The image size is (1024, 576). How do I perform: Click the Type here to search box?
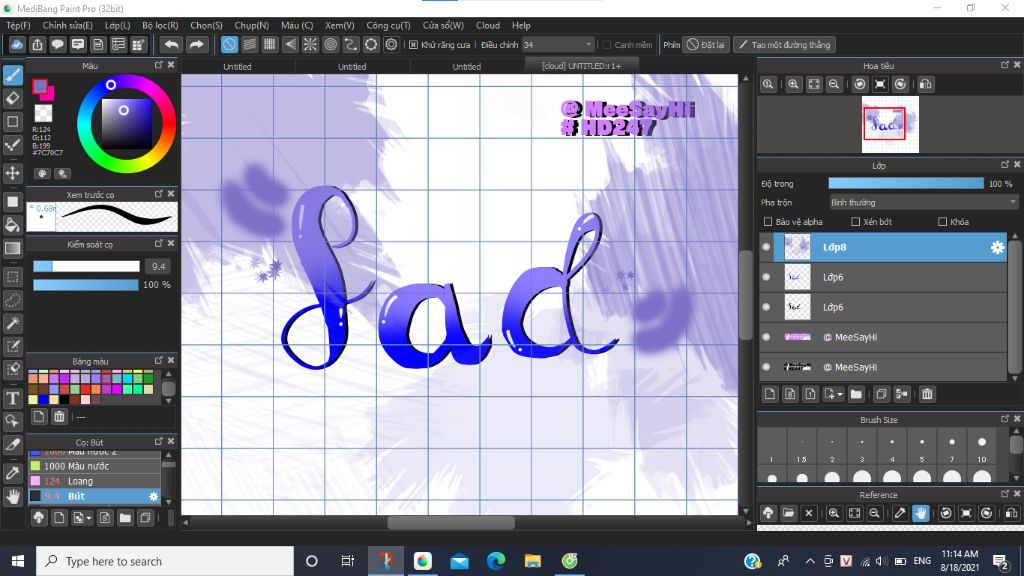tap(165, 561)
